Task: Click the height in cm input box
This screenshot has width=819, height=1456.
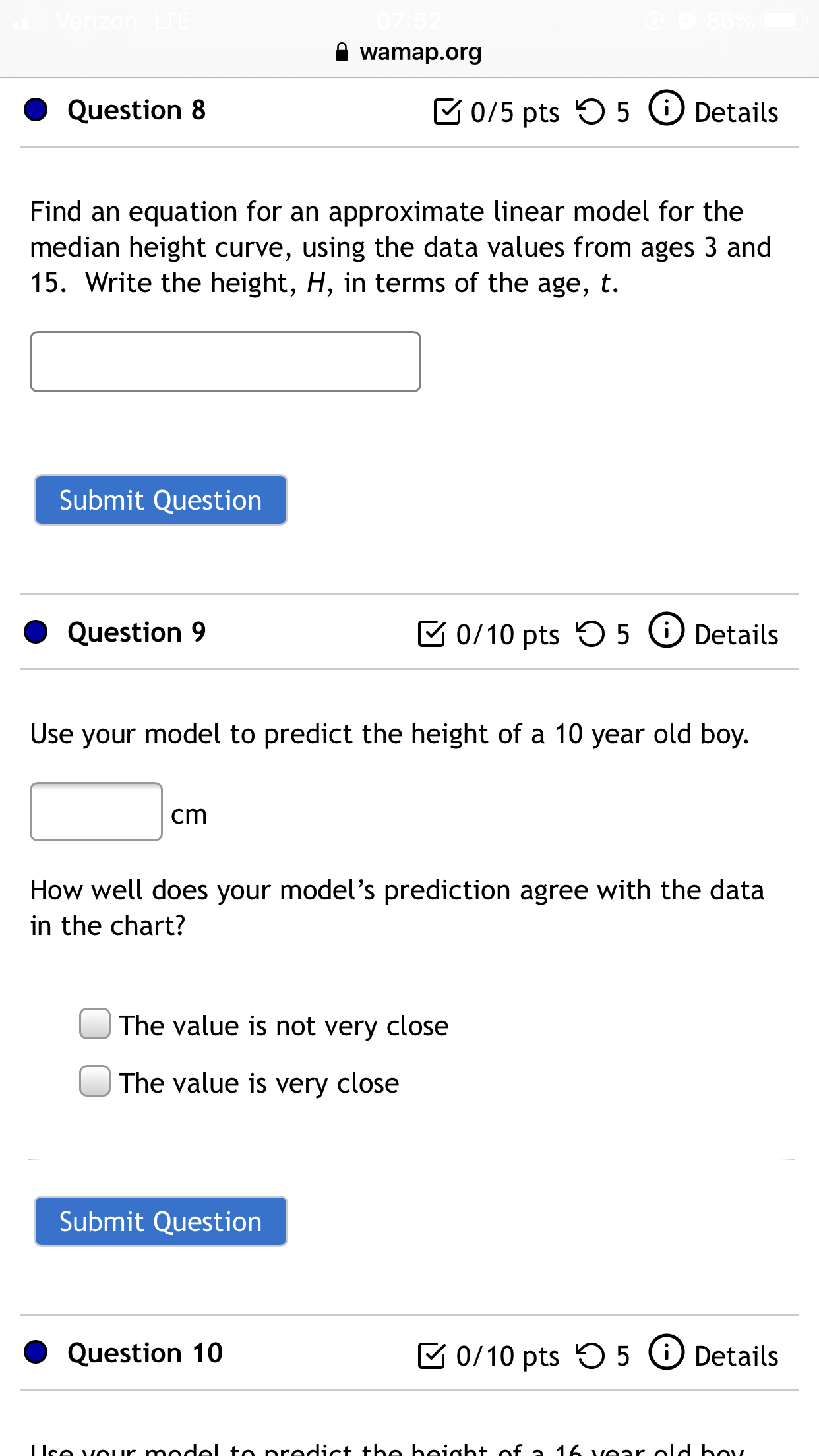Action: click(96, 812)
